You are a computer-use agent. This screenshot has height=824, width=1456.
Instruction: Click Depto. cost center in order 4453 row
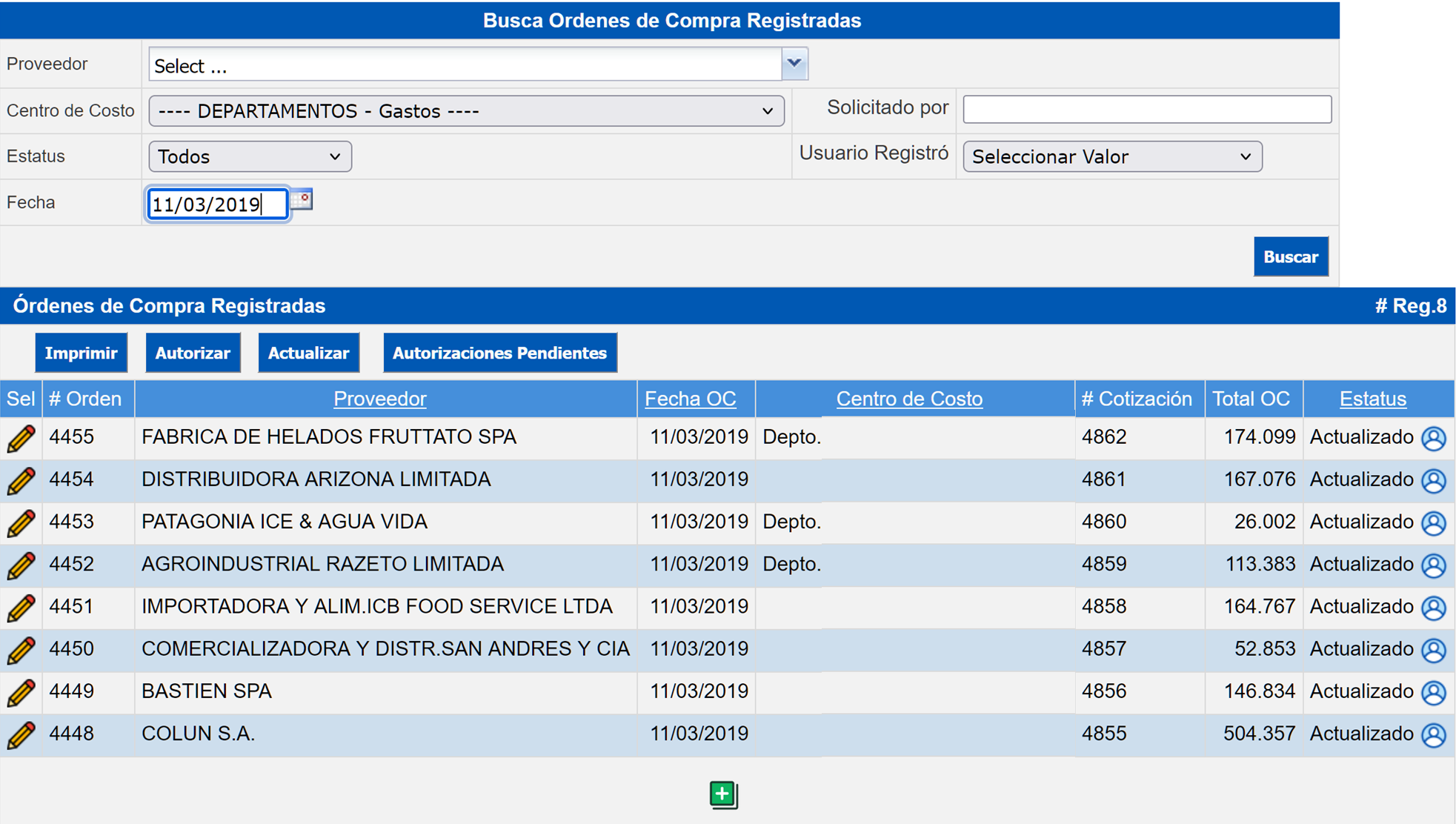(x=791, y=522)
